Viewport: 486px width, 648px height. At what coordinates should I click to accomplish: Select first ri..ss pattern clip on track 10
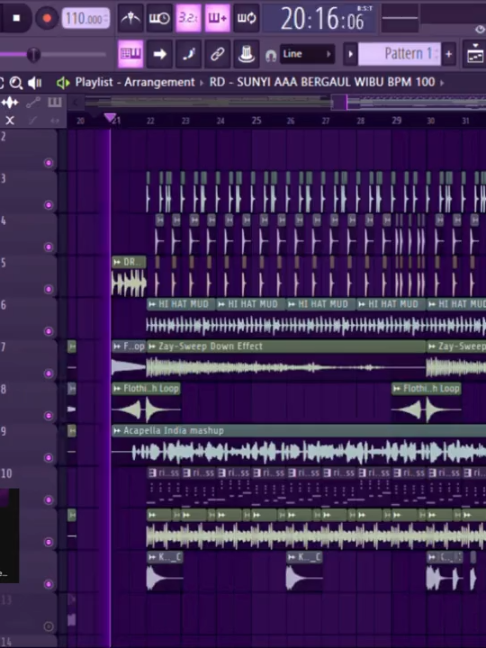(164, 486)
